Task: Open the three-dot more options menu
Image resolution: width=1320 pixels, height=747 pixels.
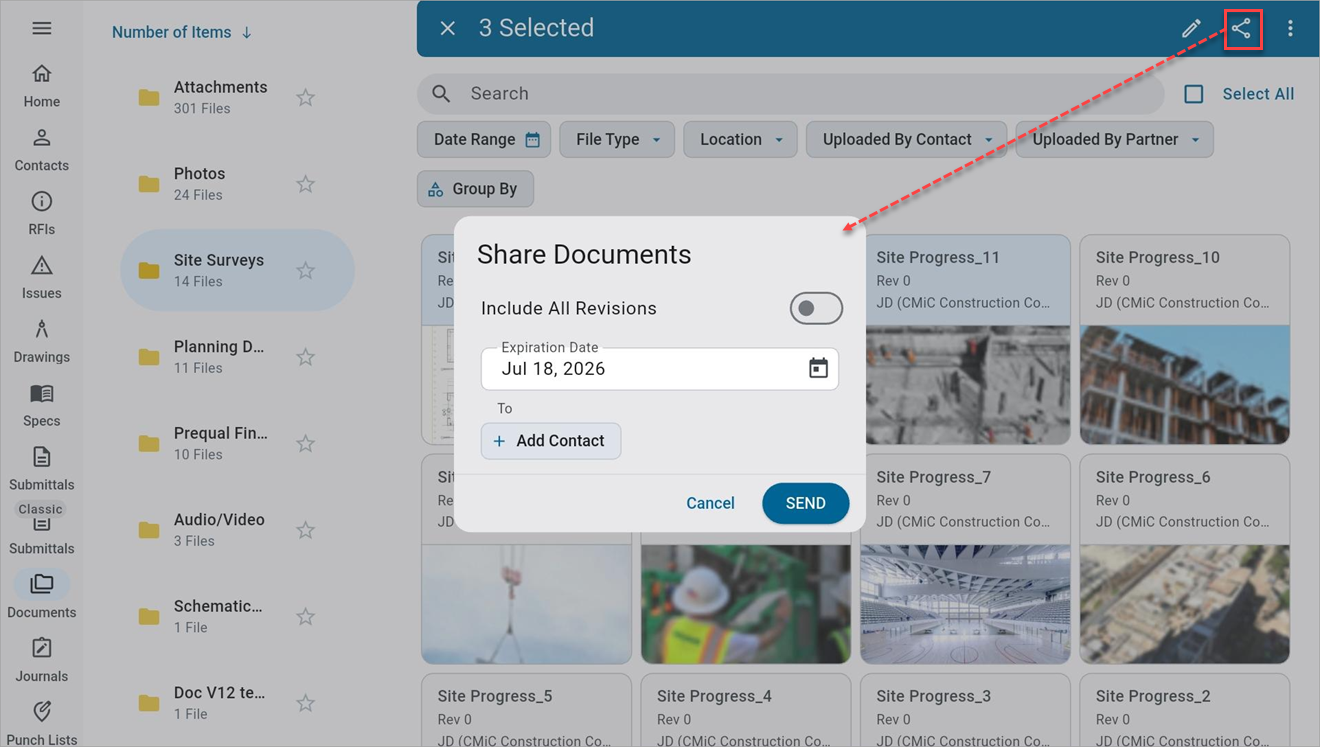Action: (1290, 28)
